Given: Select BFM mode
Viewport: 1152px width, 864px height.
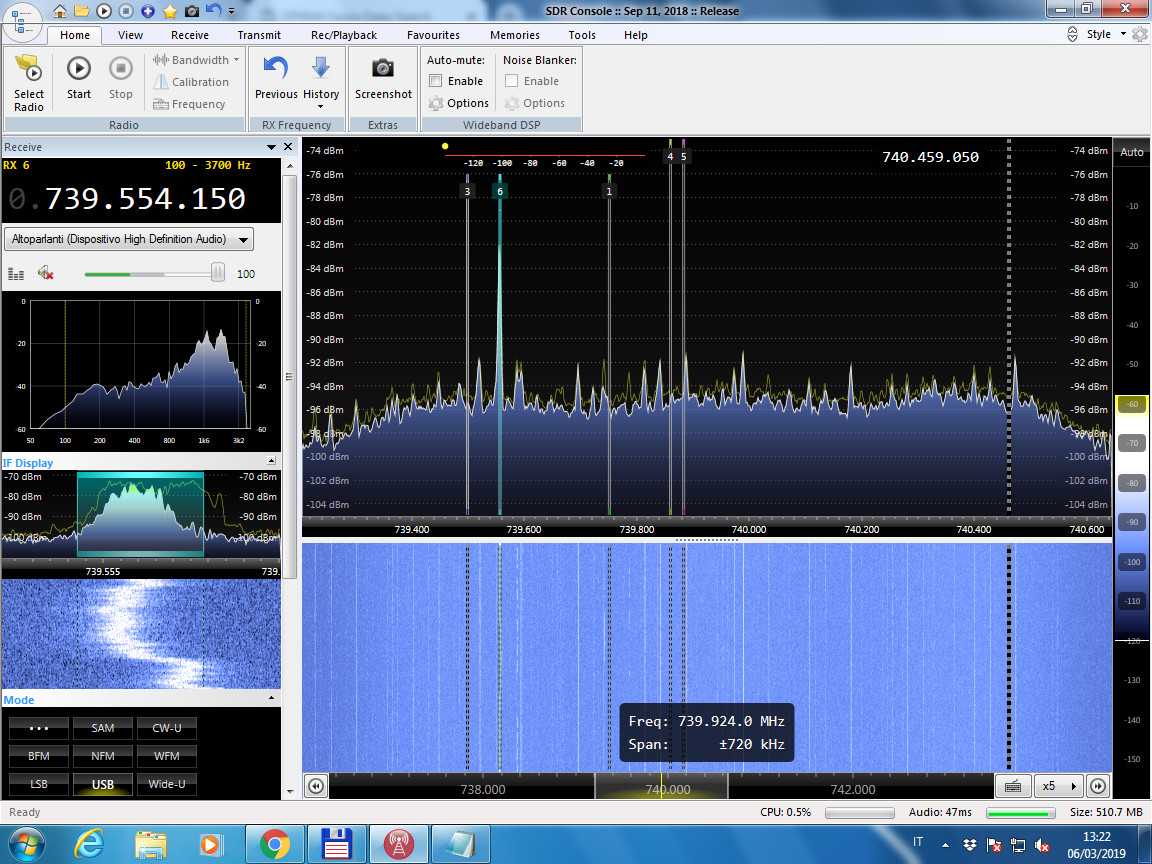Looking at the screenshot, I should (39, 756).
